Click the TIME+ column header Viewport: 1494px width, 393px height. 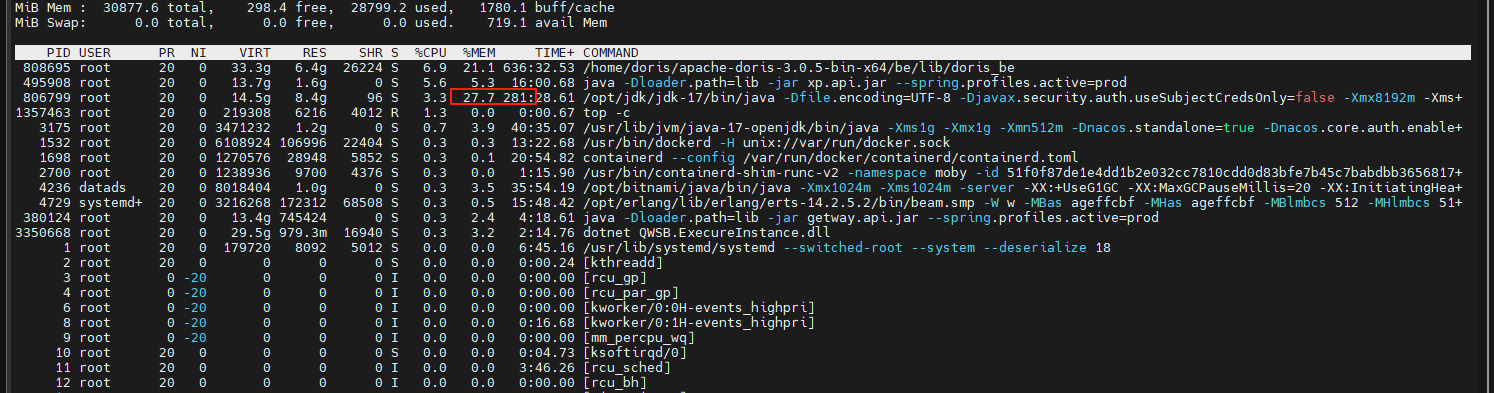555,52
